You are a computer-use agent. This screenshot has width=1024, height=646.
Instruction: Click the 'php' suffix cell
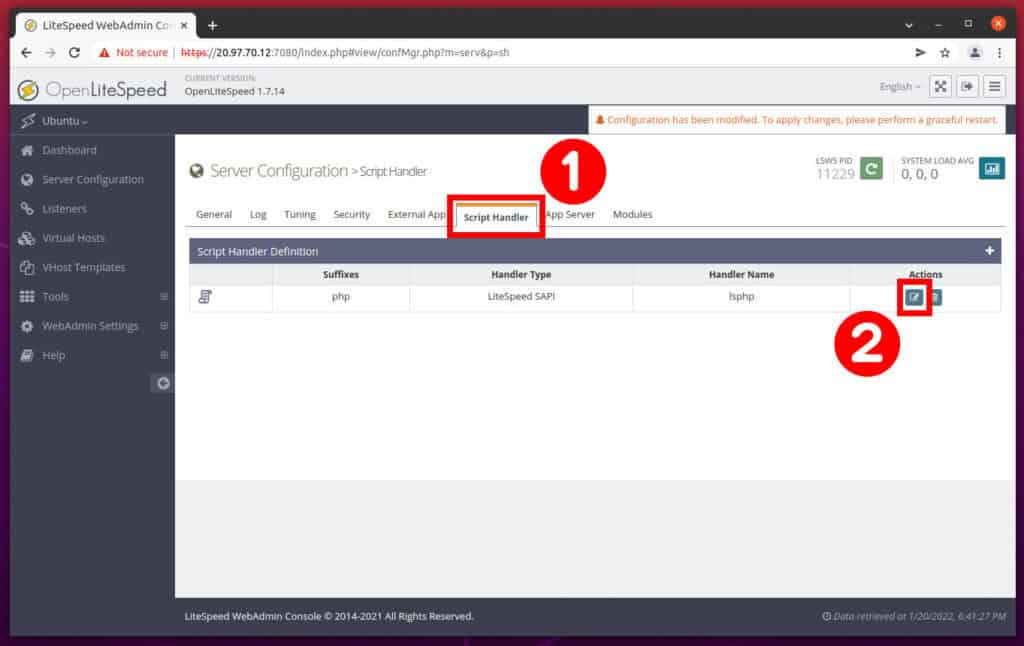[341, 297]
